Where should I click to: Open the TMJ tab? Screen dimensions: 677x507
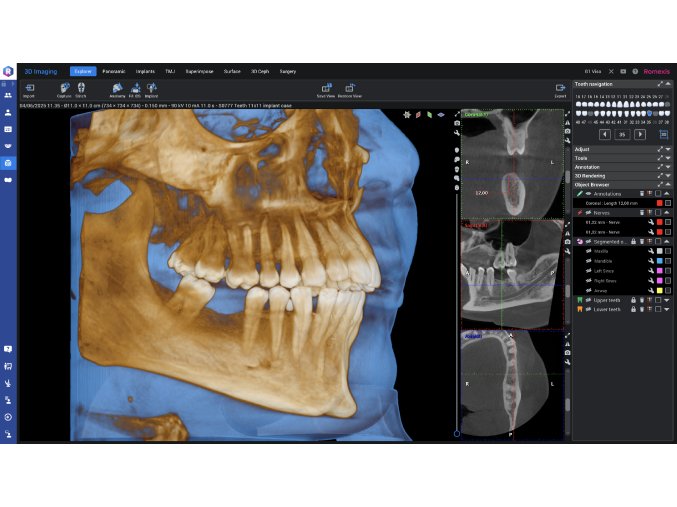(170, 72)
